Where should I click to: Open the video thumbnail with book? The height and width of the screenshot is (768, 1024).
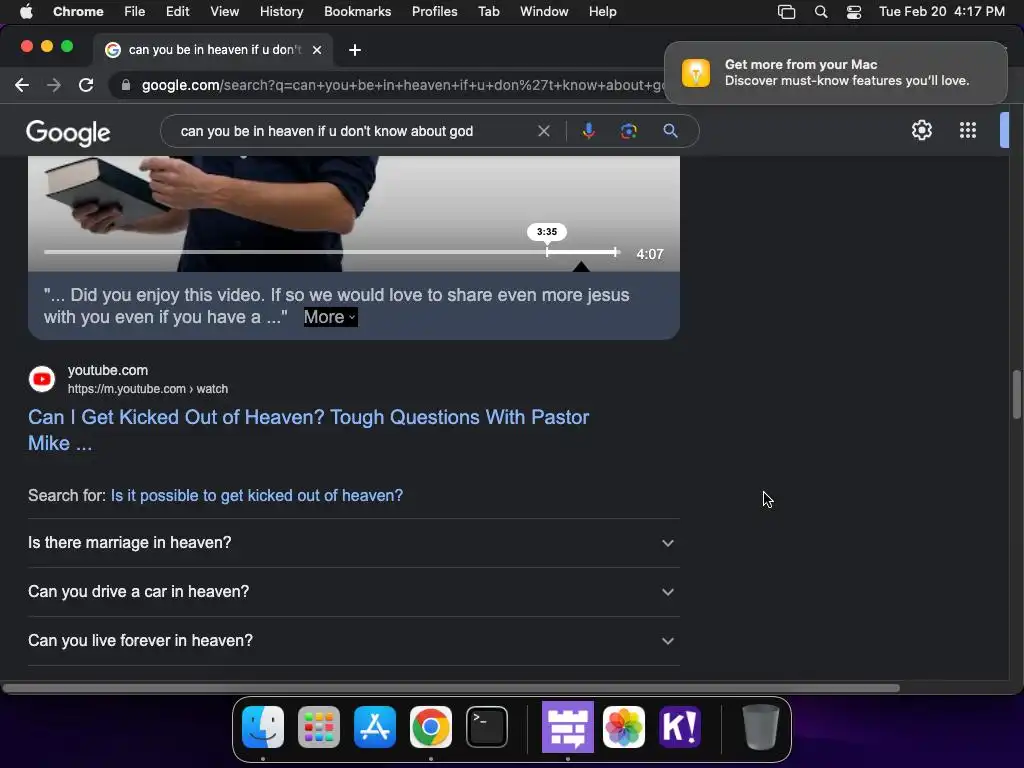pos(353,214)
